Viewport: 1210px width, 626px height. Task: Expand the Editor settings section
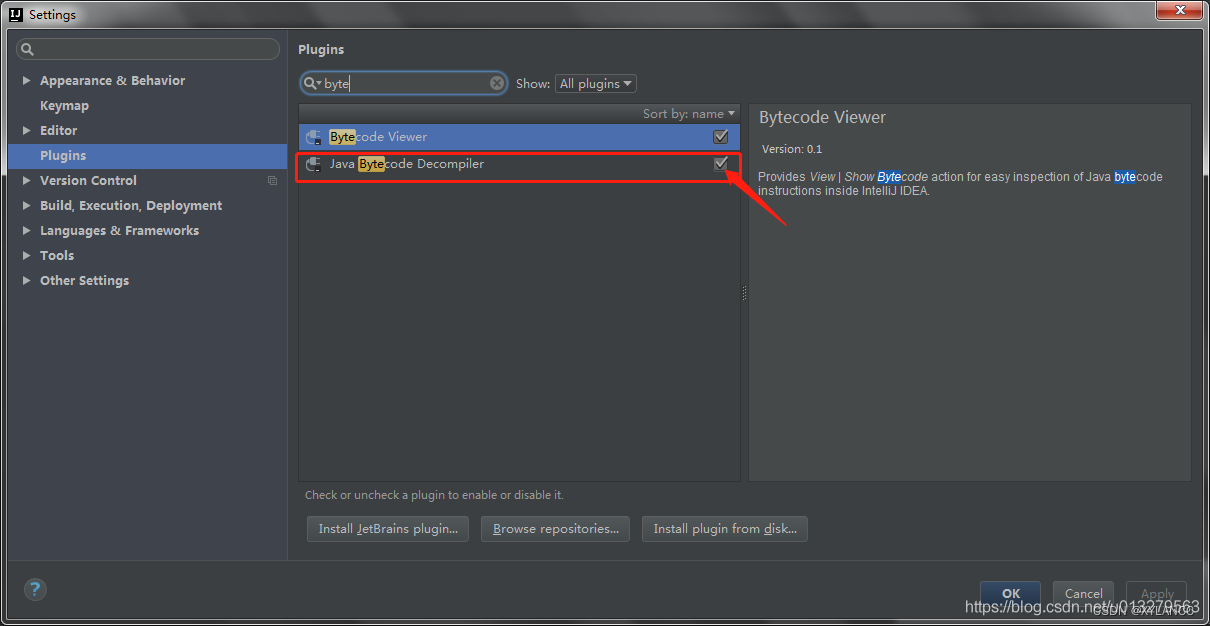[x=27, y=131]
